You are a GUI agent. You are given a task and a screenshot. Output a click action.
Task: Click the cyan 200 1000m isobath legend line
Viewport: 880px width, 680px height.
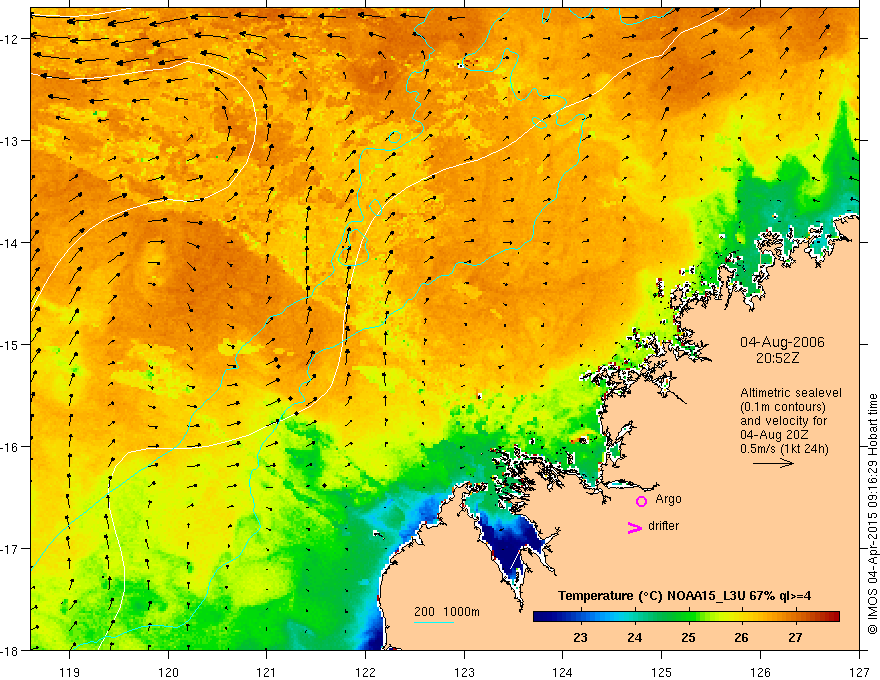pos(434,622)
